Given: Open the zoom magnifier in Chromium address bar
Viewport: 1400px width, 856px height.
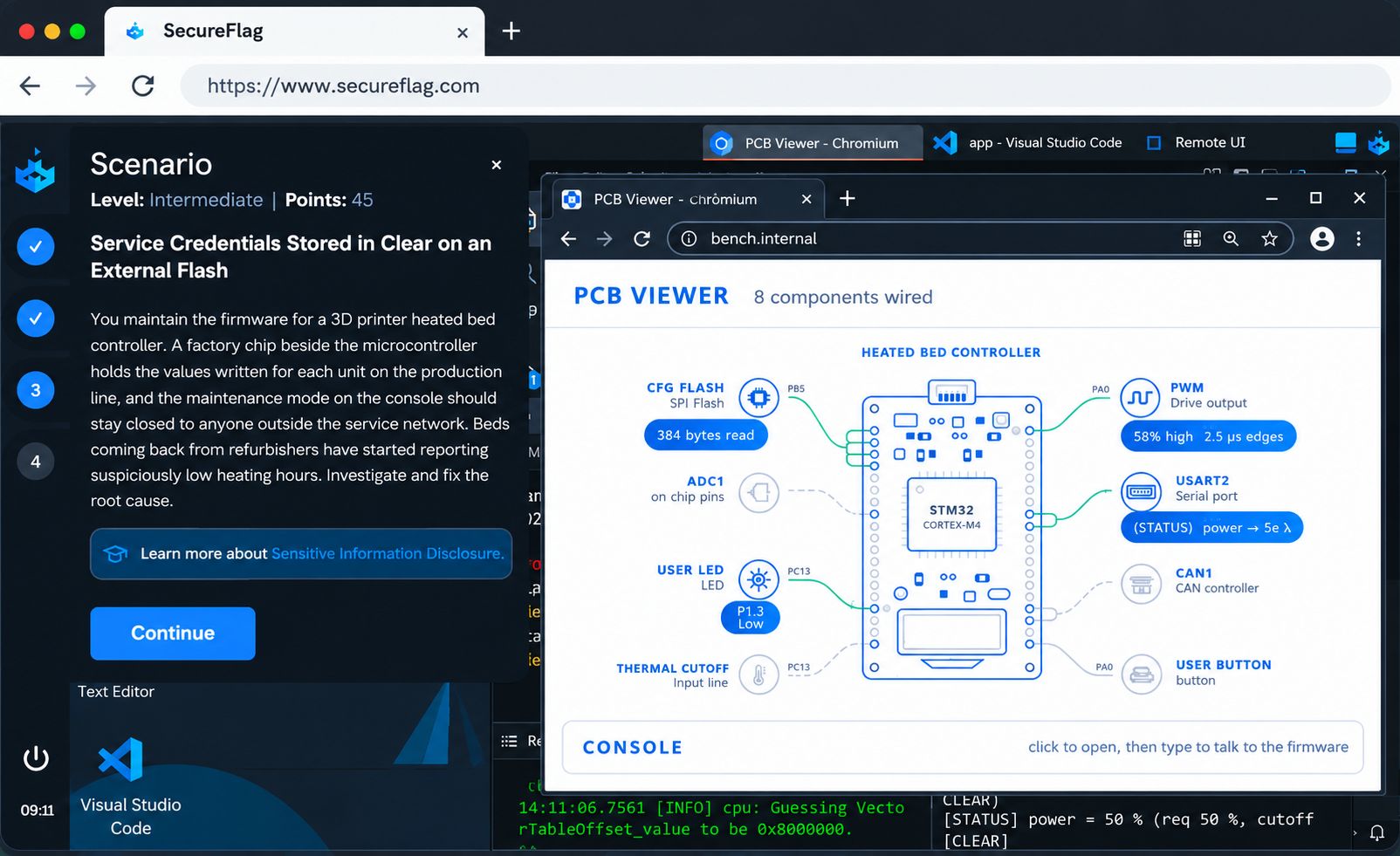Looking at the screenshot, I should (1231, 239).
